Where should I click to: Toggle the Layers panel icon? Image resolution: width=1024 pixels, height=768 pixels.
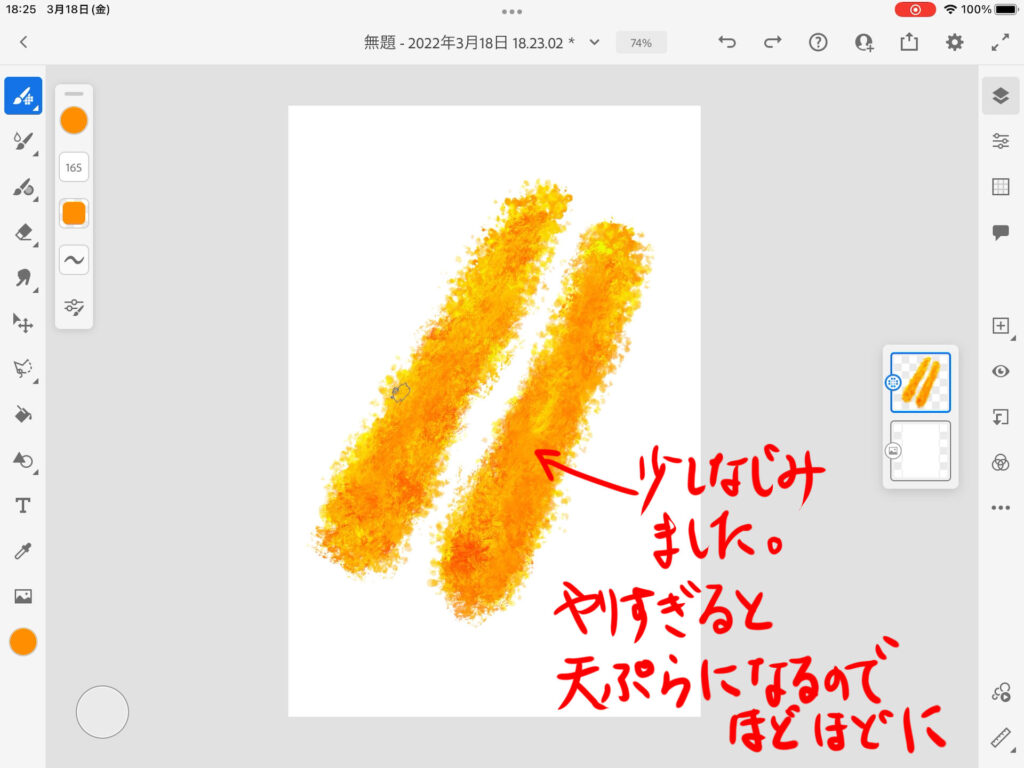[x=1000, y=96]
